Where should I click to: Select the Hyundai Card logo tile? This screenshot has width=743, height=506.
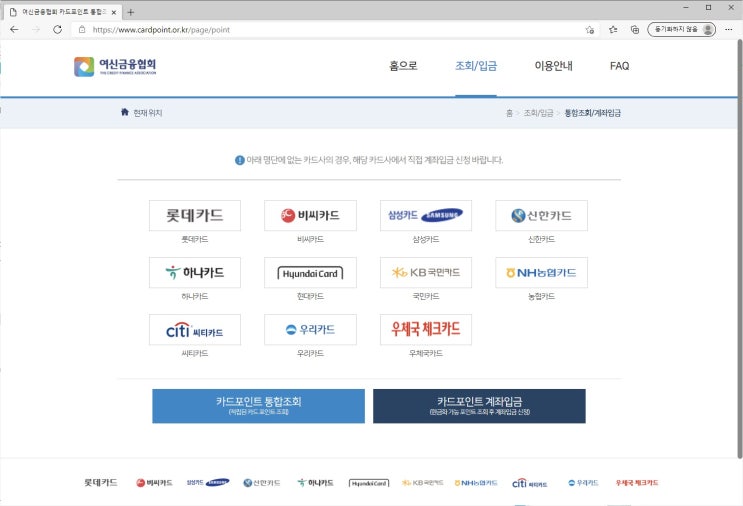[310, 272]
